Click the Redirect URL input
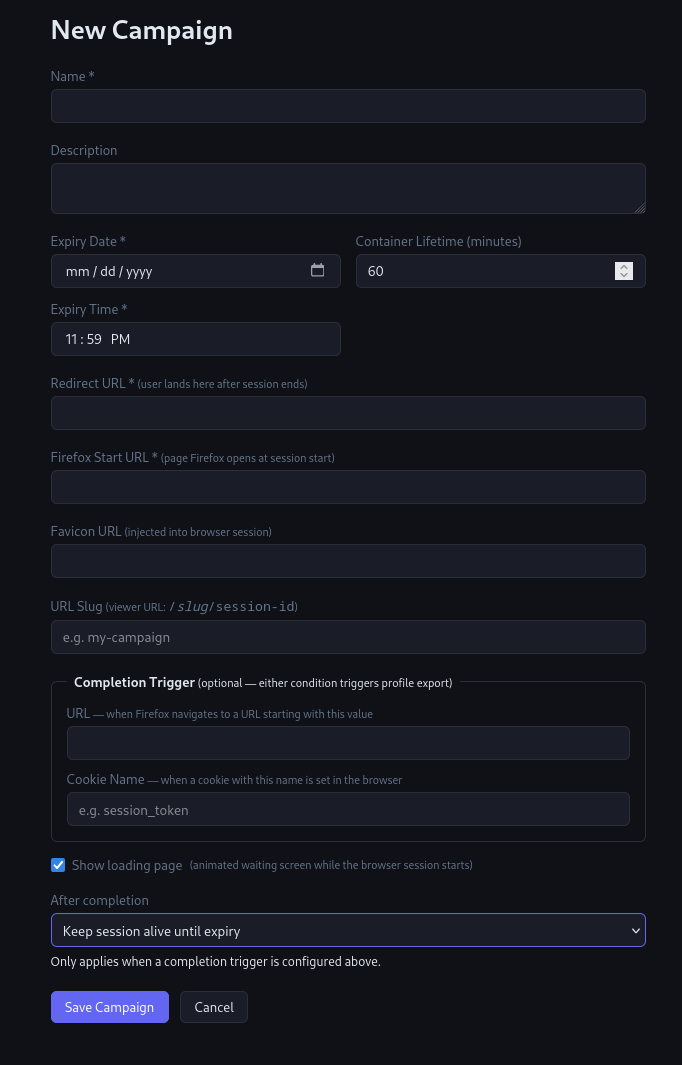 coord(348,413)
